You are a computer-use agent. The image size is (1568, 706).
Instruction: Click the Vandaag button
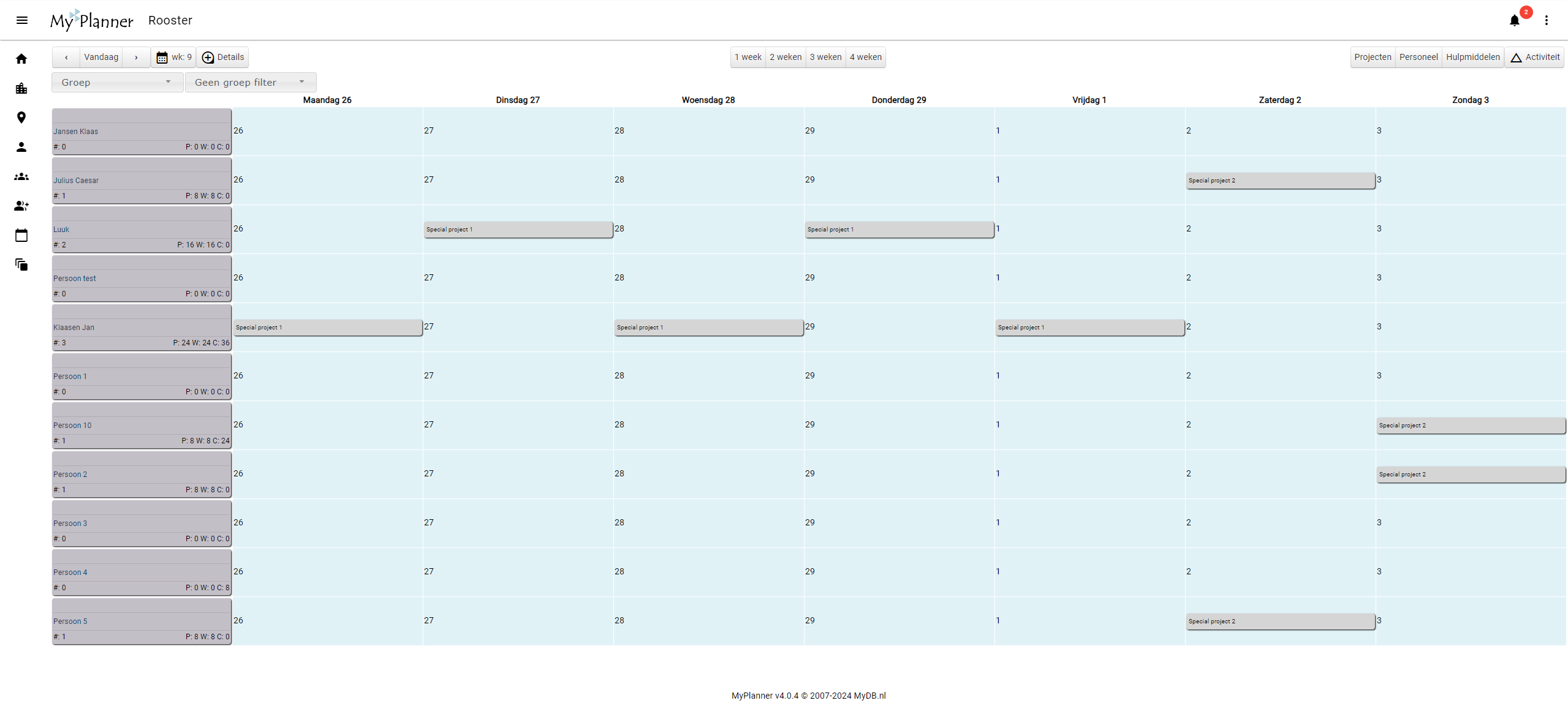(101, 56)
